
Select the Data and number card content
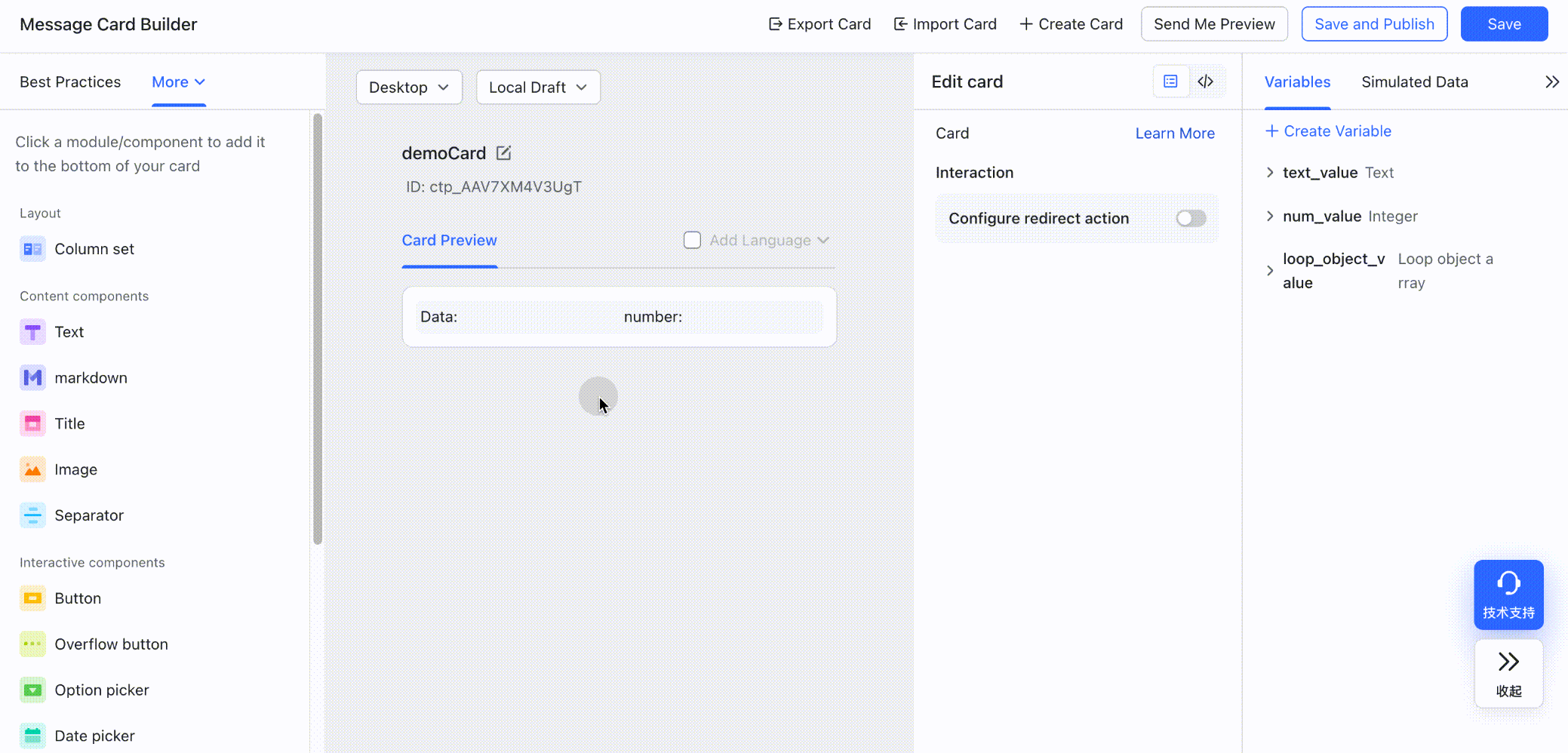point(619,317)
